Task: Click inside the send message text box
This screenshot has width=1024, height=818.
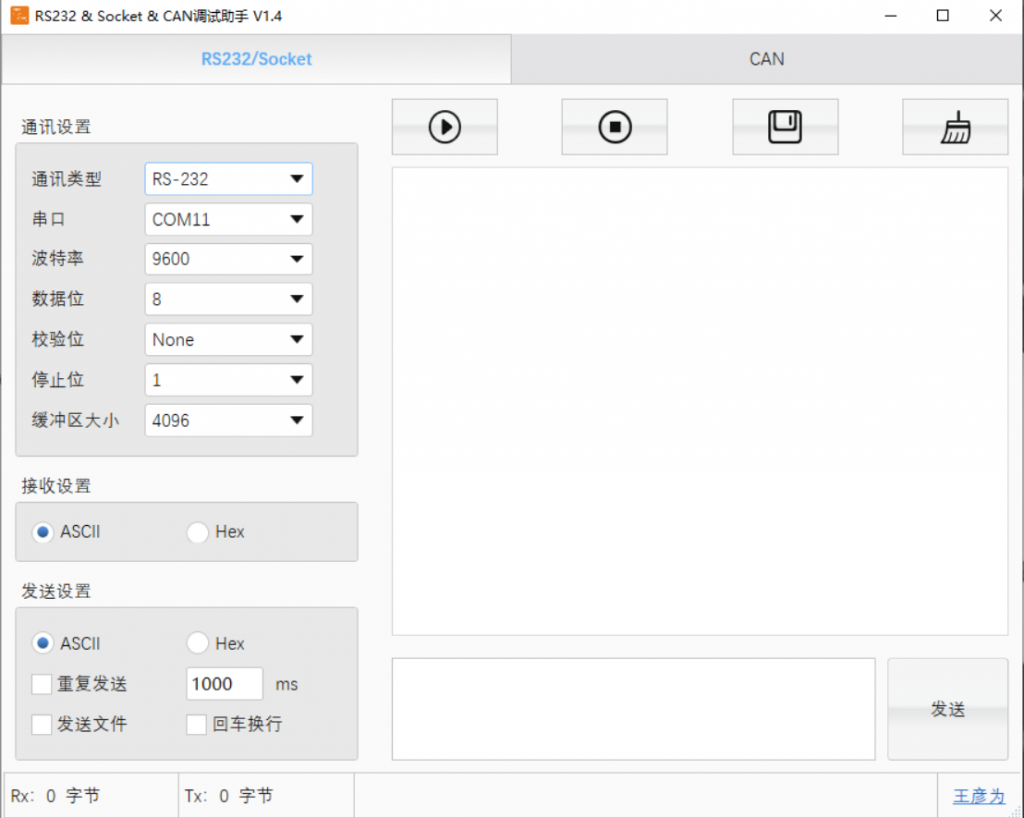Action: point(633,709)
